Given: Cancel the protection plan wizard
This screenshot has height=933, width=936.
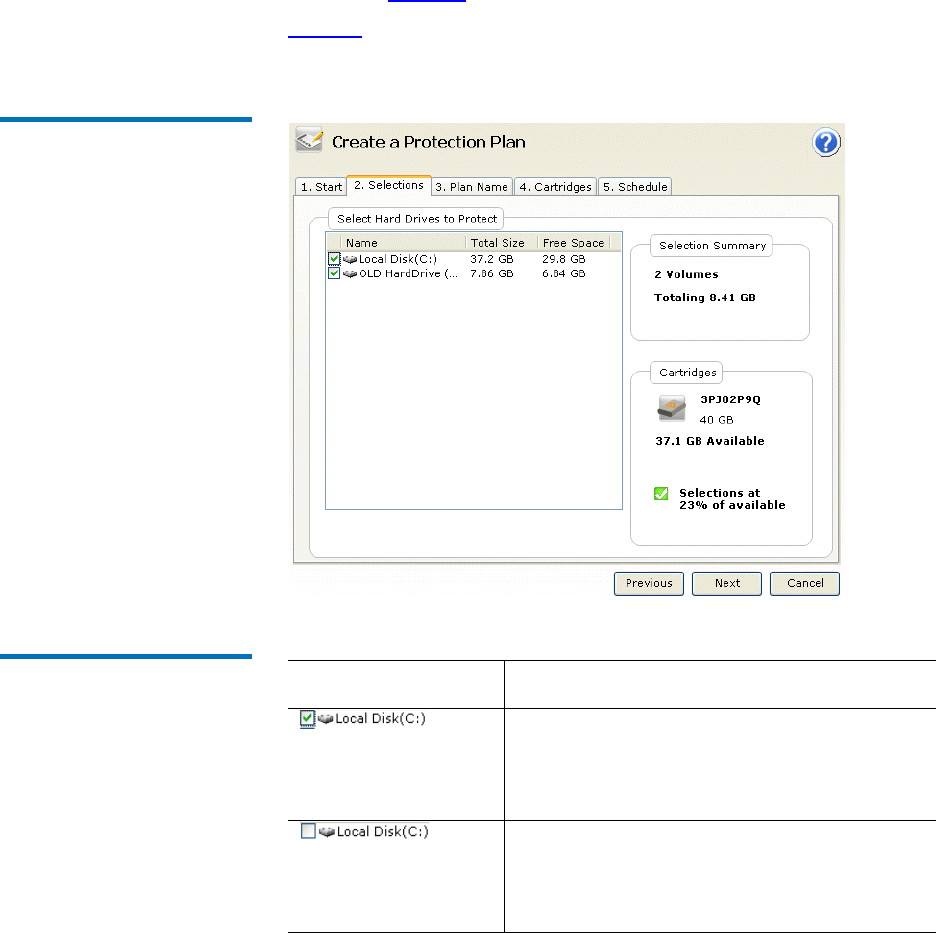Looking at the screenshot, I should pyautogui.click(x=805, y=583).
